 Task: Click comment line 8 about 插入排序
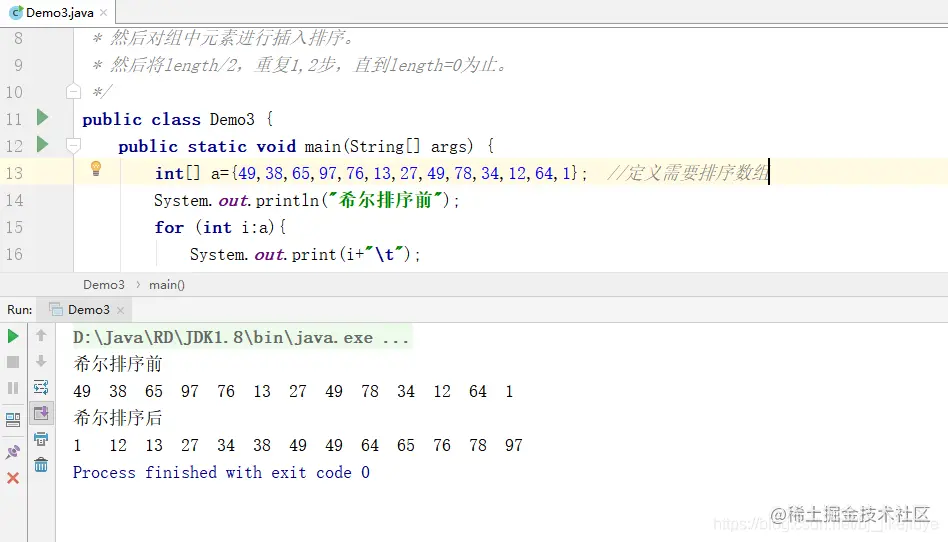pyautogui.click(x=222, y=38)
